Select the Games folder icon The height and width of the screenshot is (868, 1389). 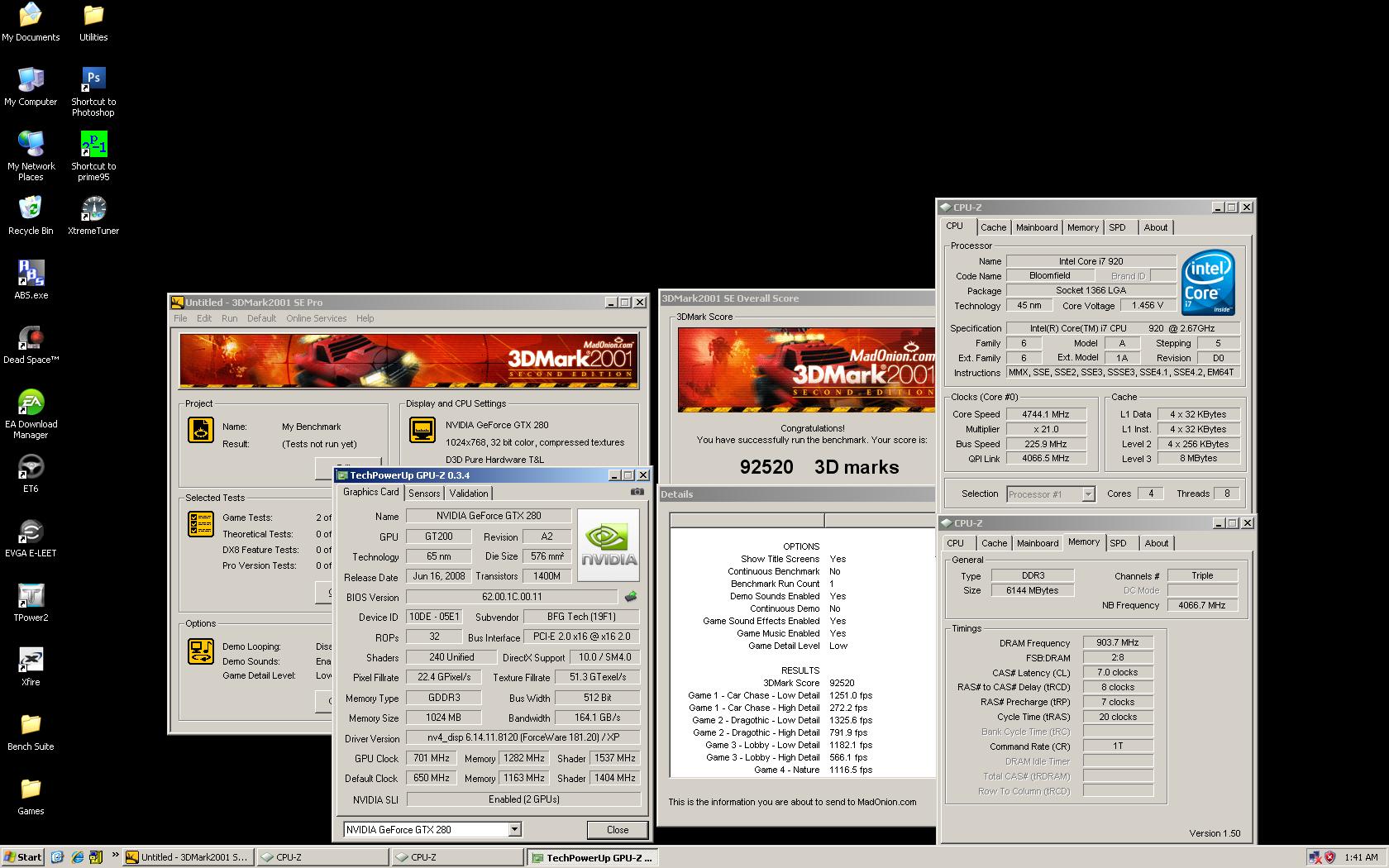[31, 796]
